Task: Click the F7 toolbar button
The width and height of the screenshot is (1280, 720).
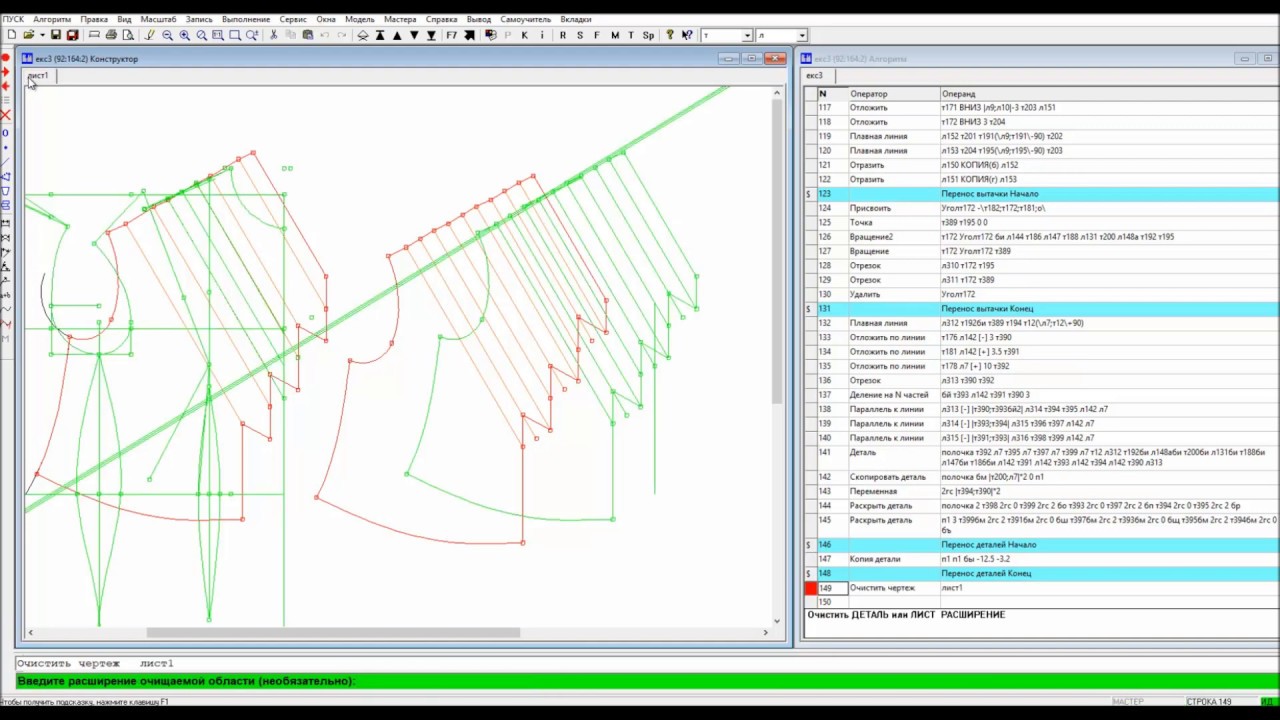Action: click(x=451, y=35)
